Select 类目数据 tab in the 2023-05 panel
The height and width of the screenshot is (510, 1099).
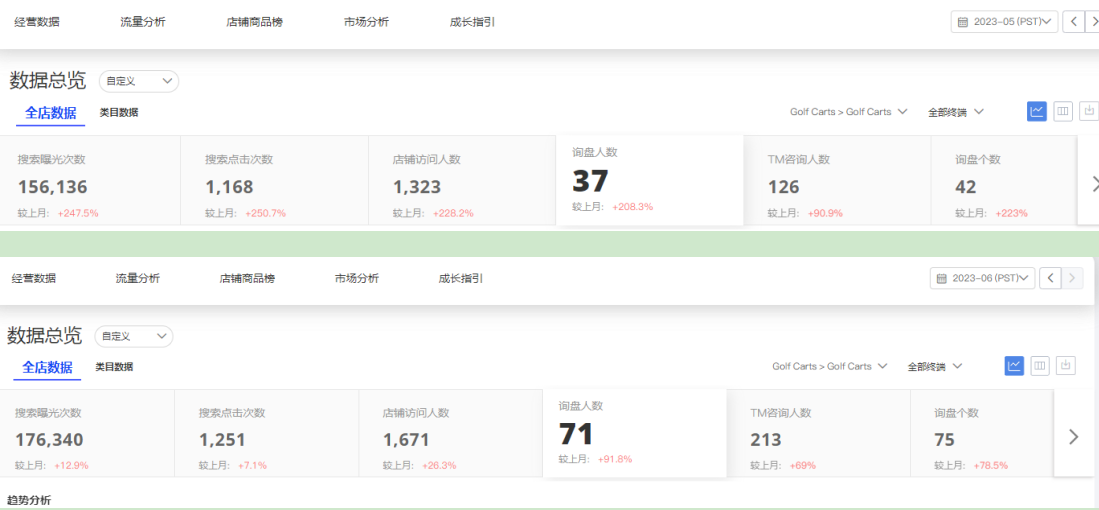coord(119,113)
